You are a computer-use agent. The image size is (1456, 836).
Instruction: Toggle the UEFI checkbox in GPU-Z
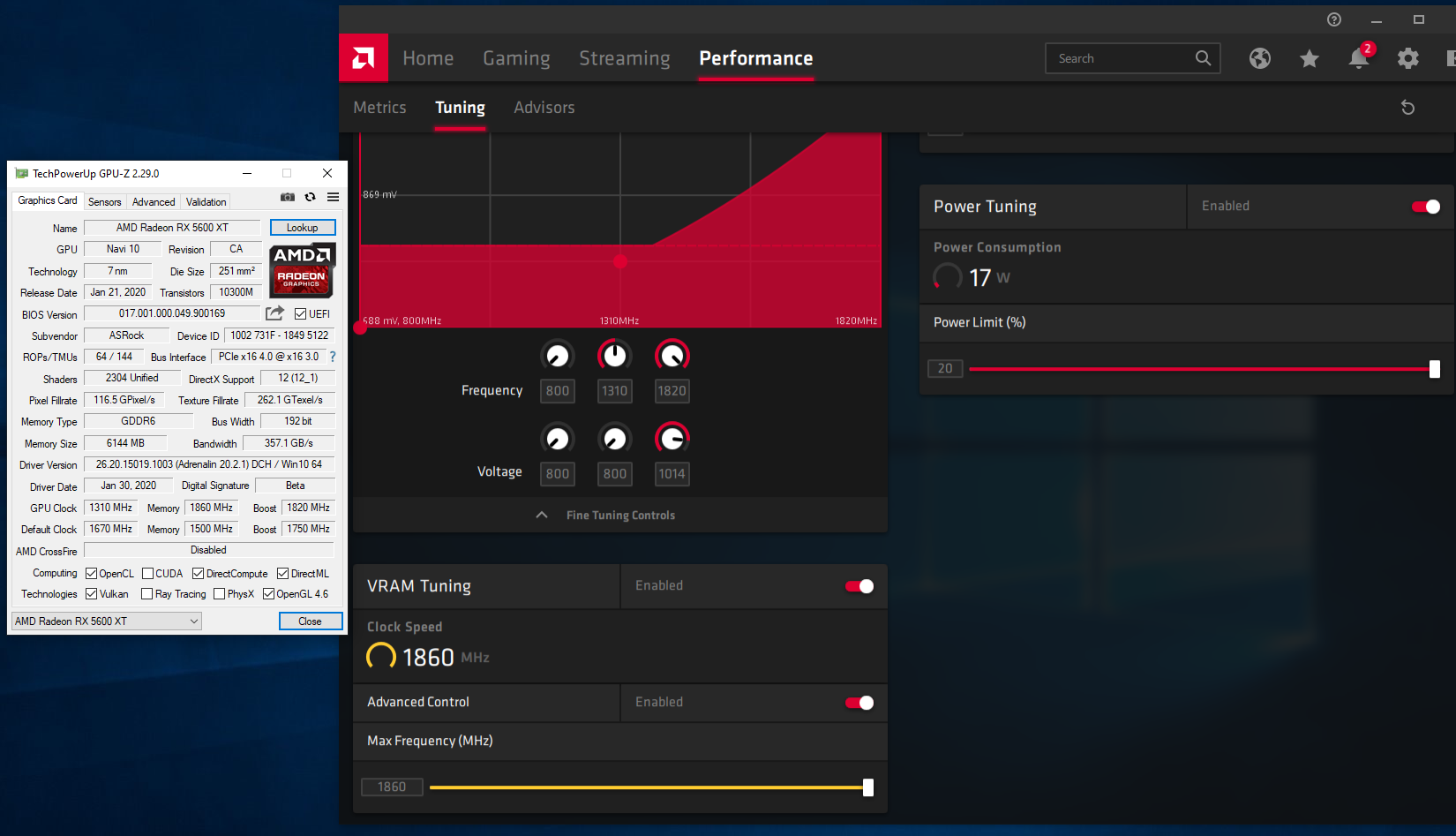300,314
